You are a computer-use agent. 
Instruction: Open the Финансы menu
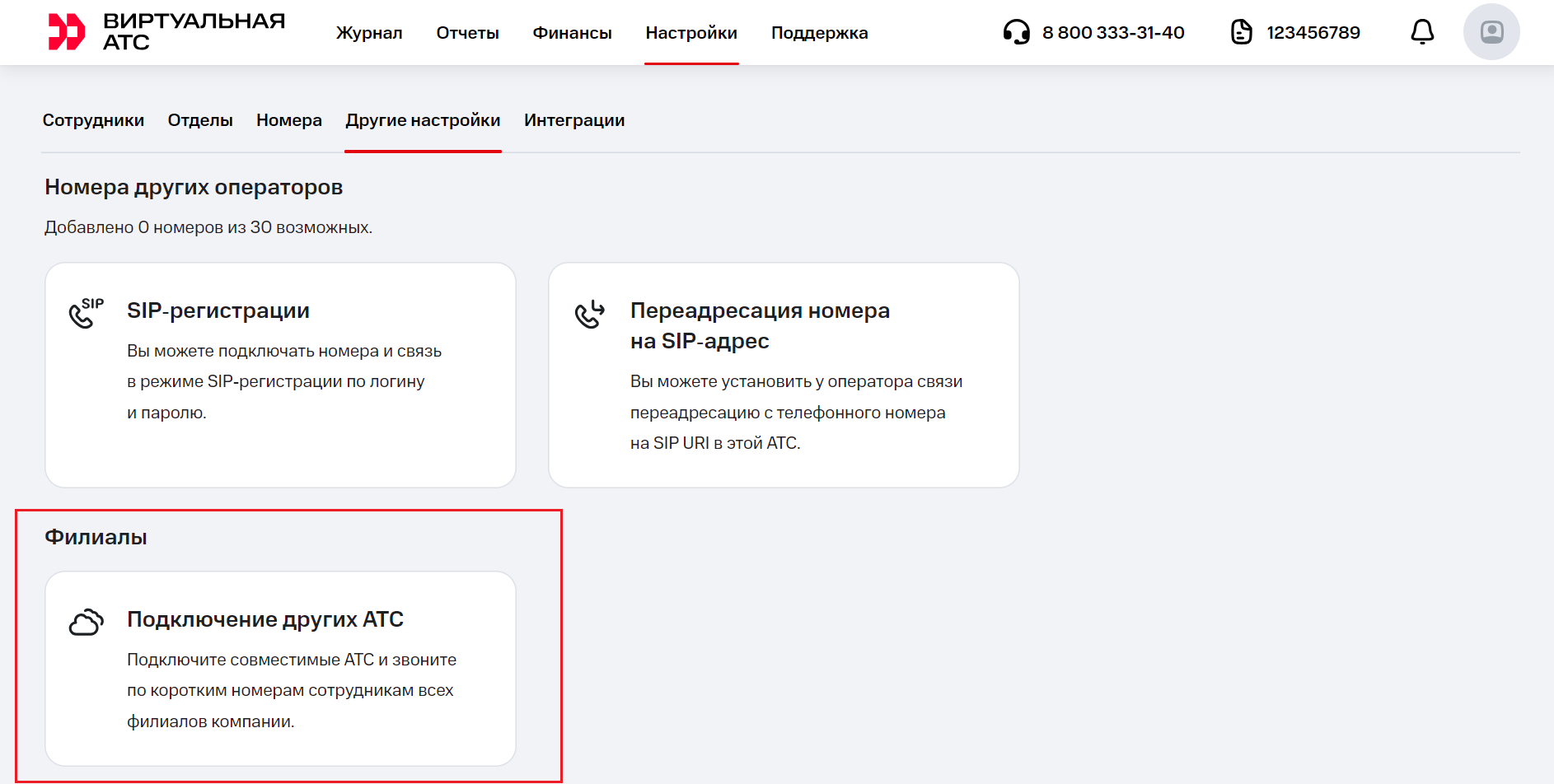tap(572, 33)
